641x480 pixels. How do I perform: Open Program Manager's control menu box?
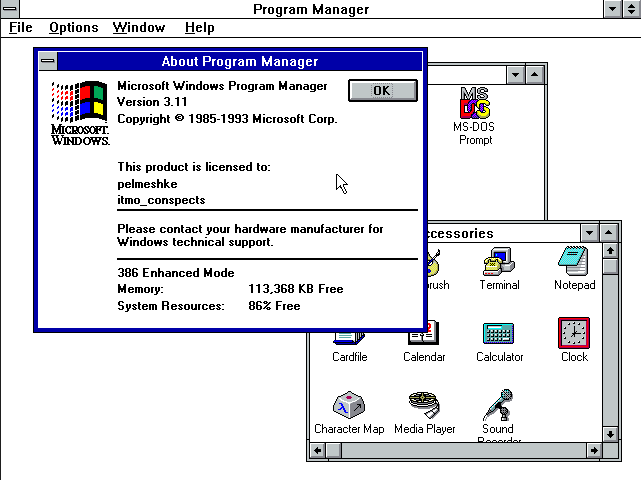coord(9,9)
